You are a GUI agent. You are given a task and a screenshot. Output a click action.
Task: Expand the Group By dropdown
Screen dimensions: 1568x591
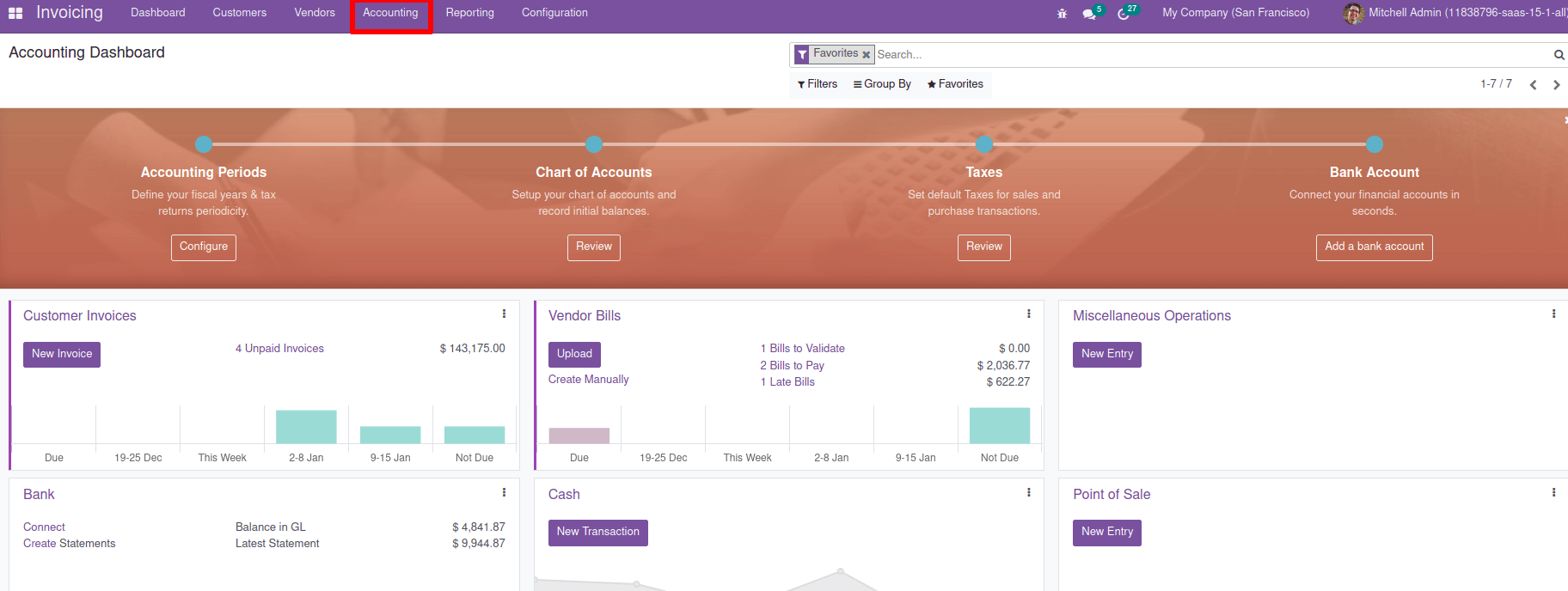click(x=882, y=84)
